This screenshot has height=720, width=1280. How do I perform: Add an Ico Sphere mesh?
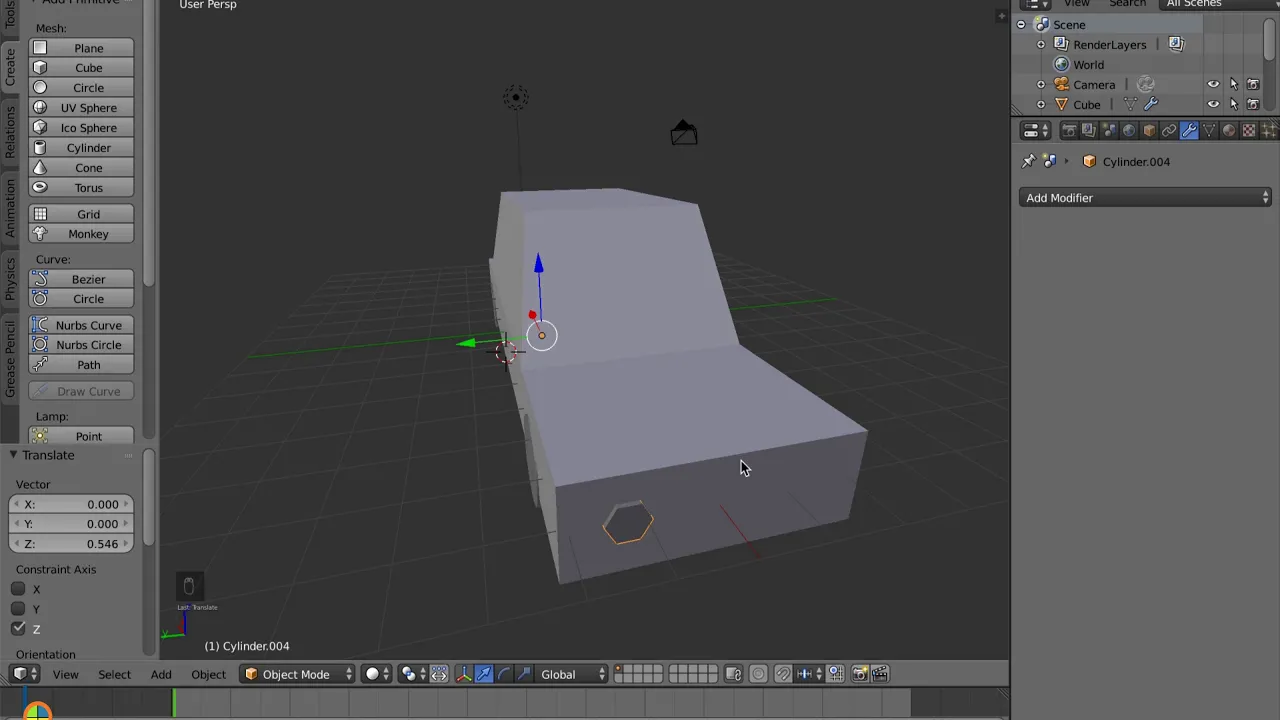point(81,128)
